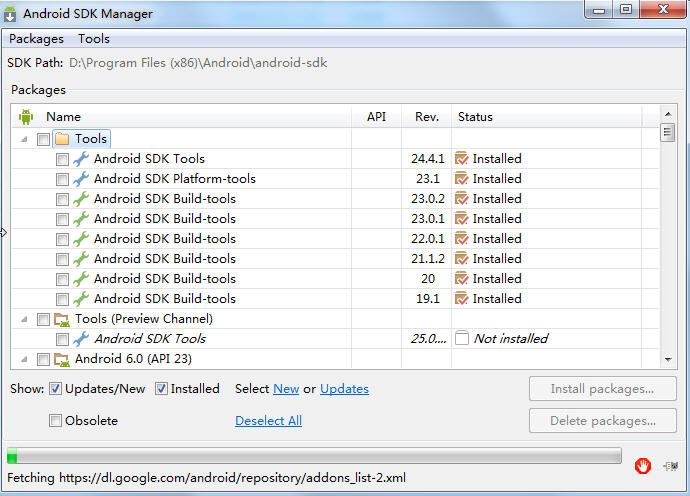This screenshot has width=690, height=496.
Task: Toggle the Installed show filter
Action: [x=161, y=389]
